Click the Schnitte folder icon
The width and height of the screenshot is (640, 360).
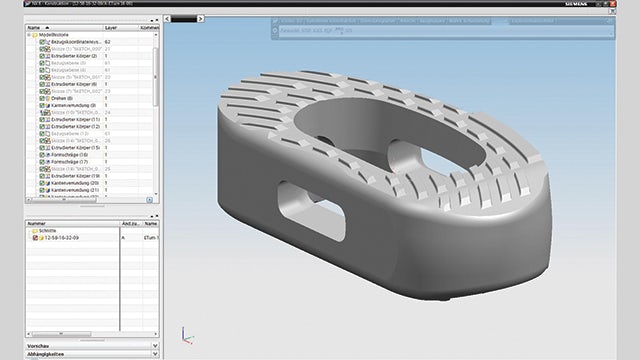35,231
